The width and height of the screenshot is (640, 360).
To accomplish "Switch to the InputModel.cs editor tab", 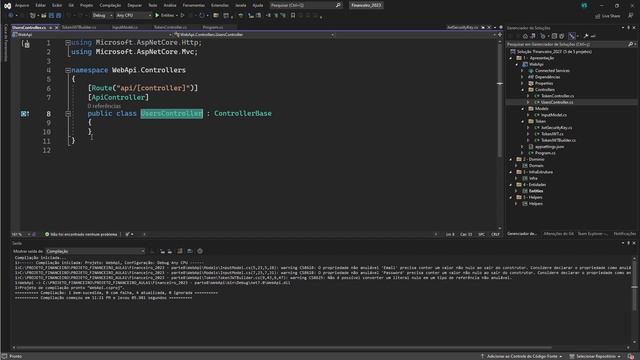I will pyautogui.click(x=124, y=27).
